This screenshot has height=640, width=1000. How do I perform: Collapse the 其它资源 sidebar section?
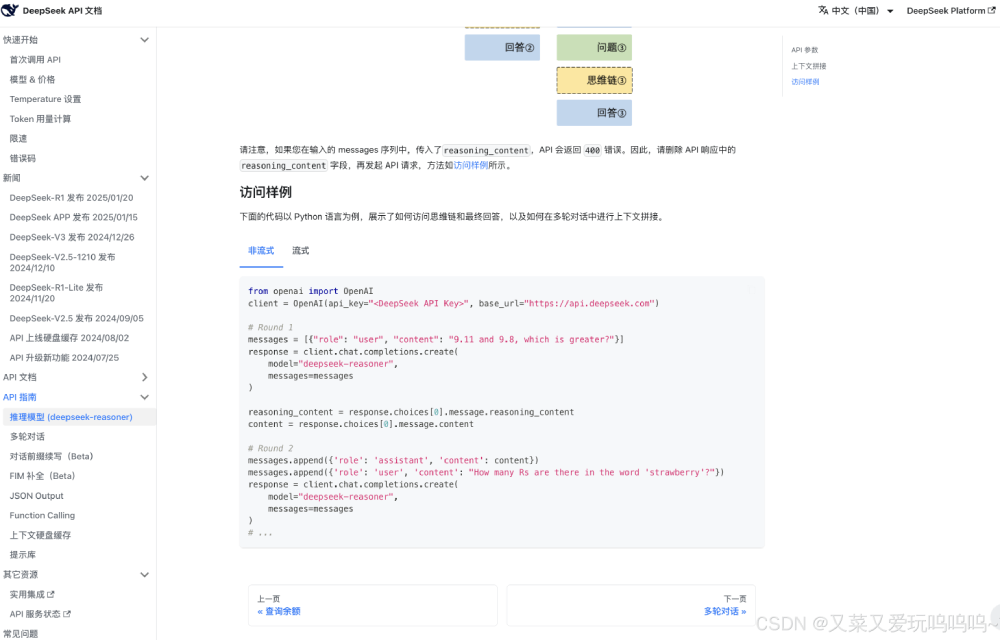(145, 574)
